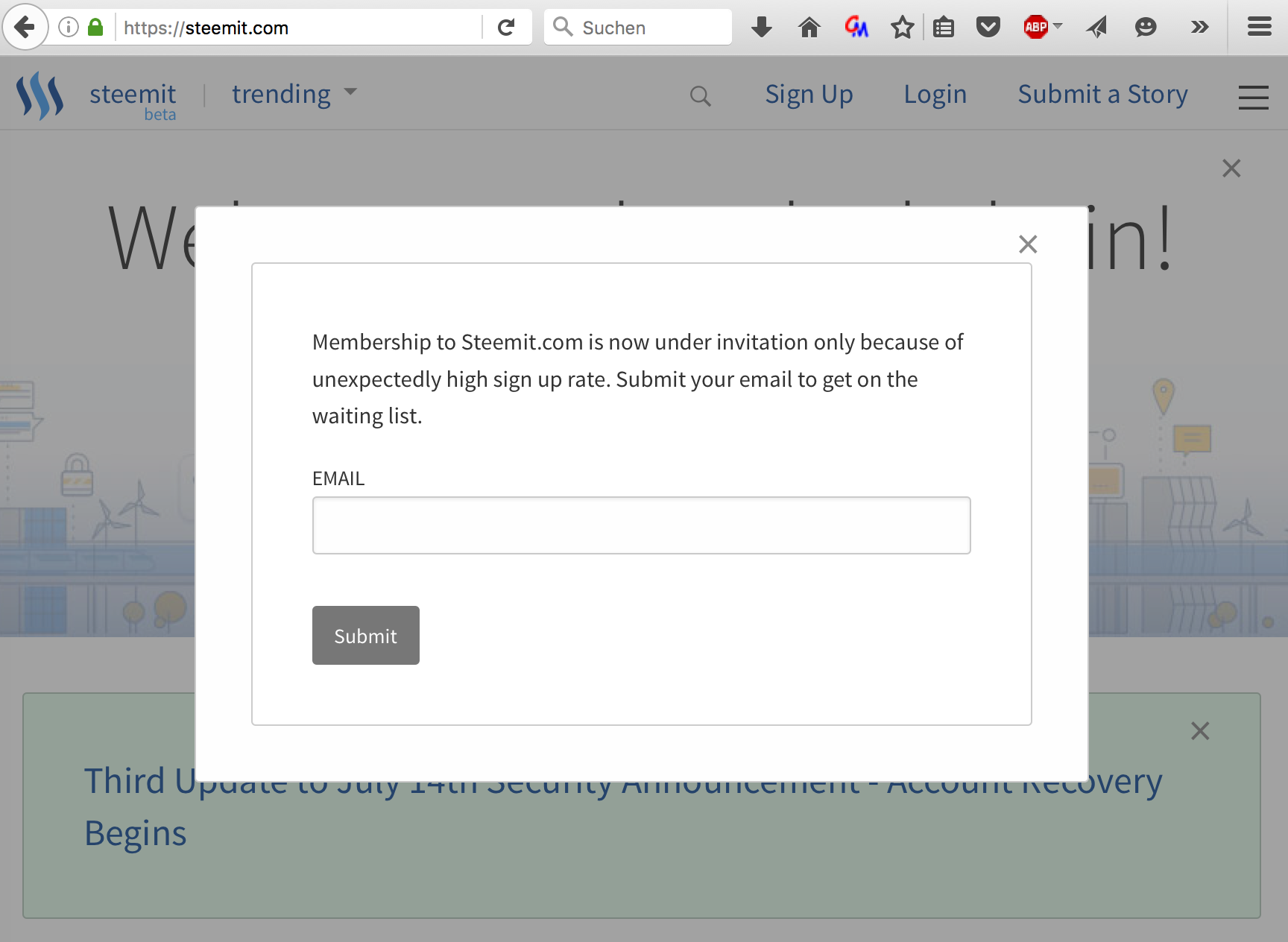The height and width of the screenshot is (942, 1288).
Task: Open the downloads arrow icon
Action: coord(762,28)
